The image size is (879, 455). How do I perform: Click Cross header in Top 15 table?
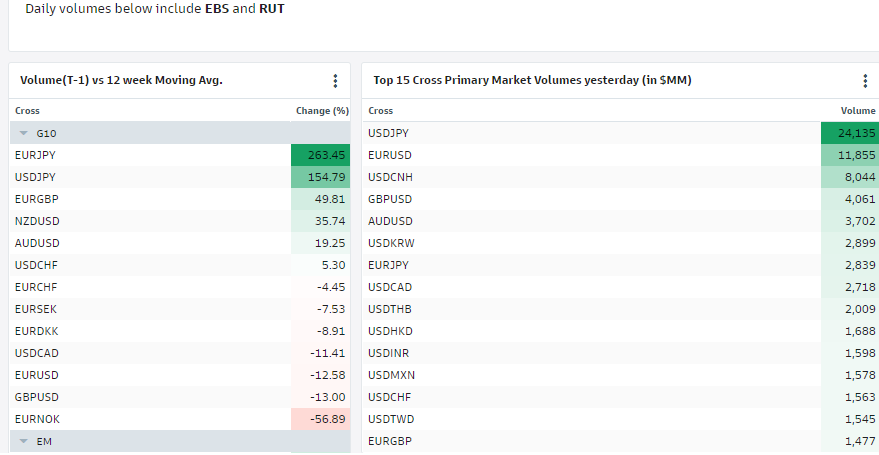pyautogui.click(x=381, y=111)
